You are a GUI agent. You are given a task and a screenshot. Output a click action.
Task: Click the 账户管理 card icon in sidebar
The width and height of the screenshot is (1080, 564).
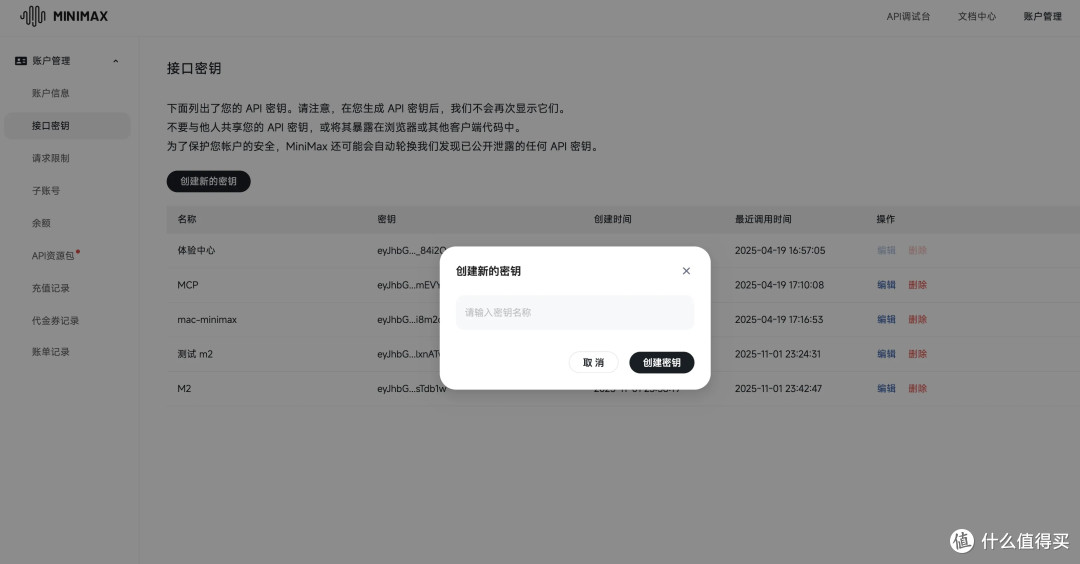coord(21,61)
